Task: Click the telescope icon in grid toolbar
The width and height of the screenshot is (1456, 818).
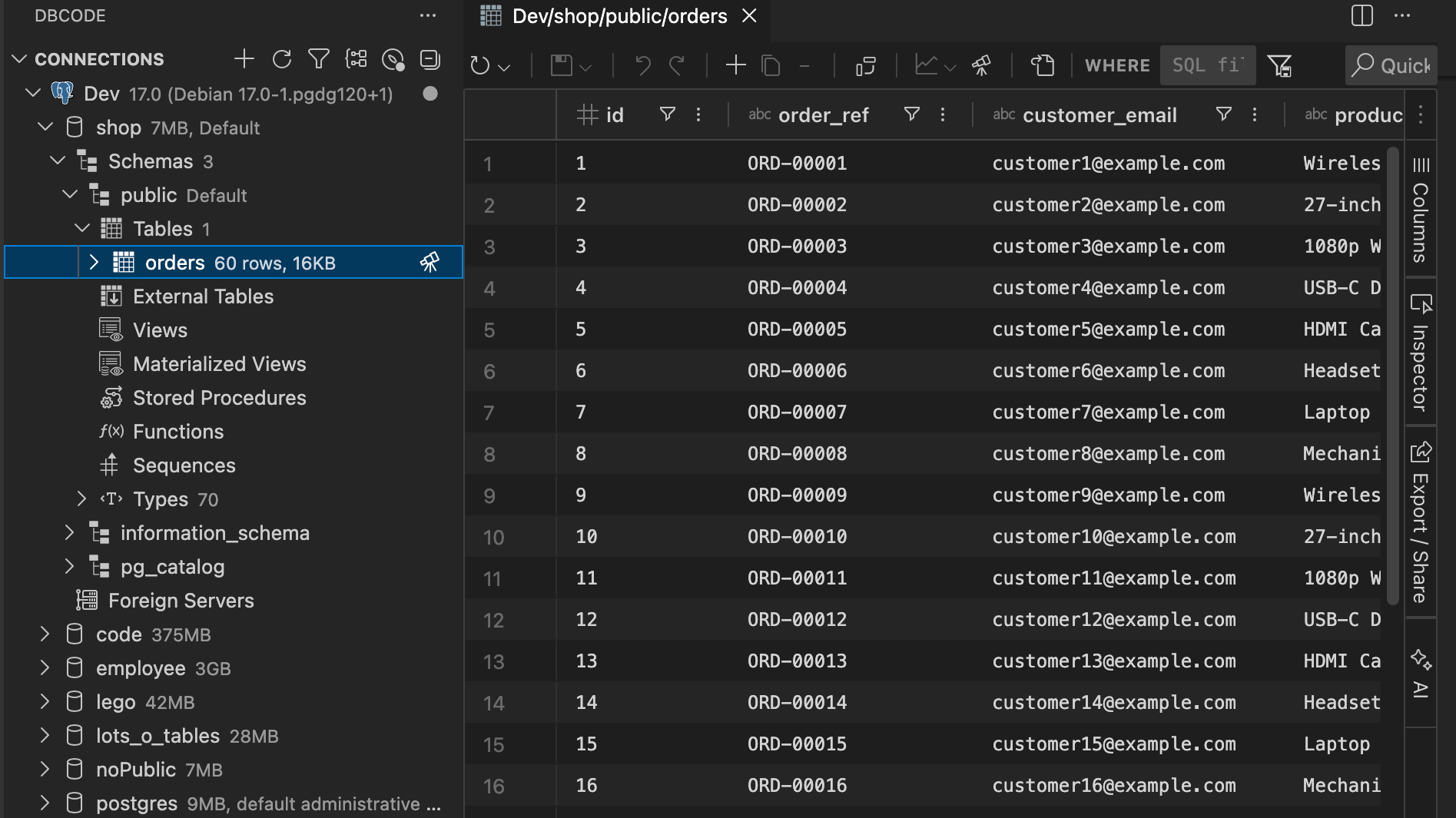Action: click(x=981, y=66)
